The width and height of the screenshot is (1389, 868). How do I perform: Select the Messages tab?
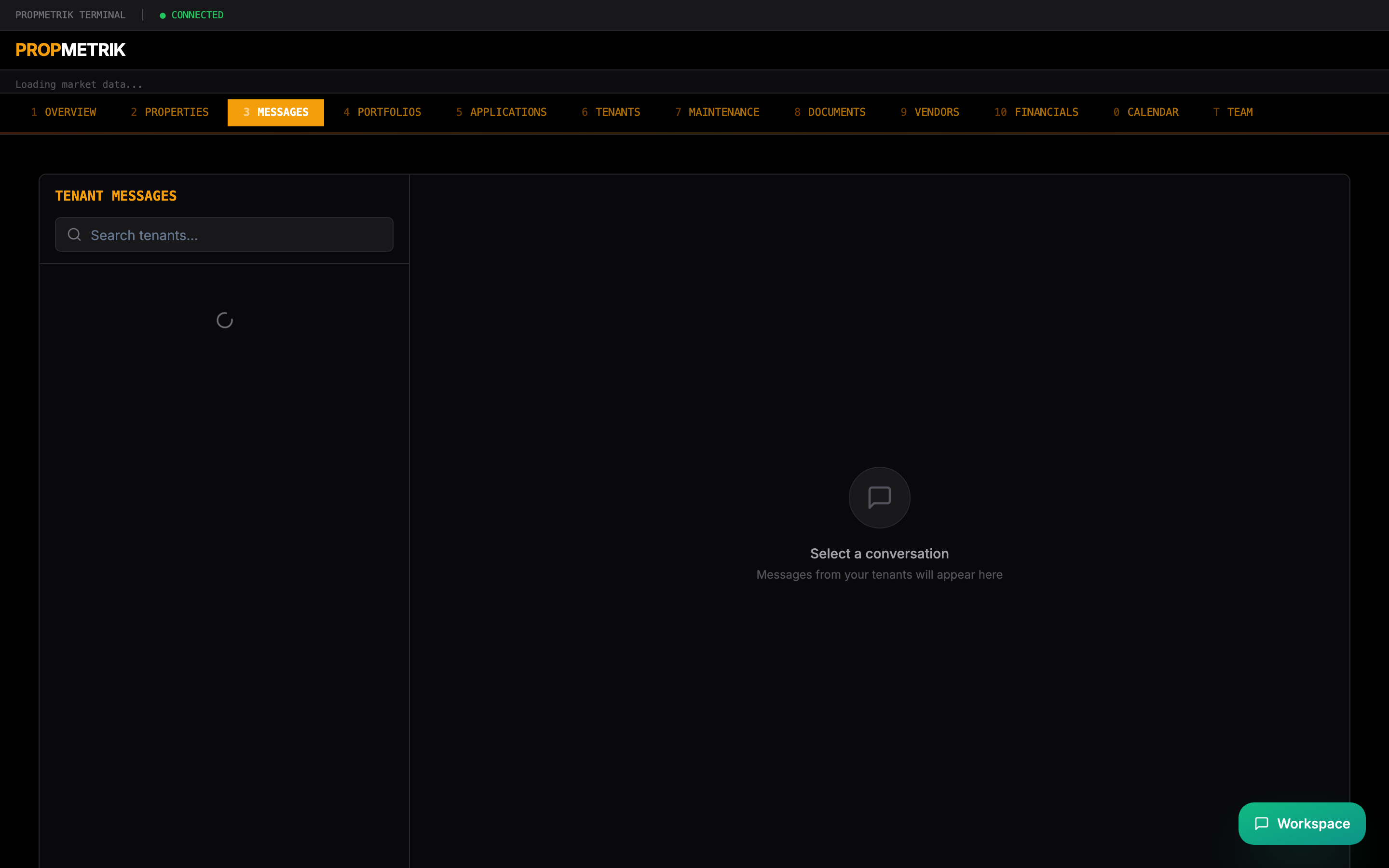(275, 112)
